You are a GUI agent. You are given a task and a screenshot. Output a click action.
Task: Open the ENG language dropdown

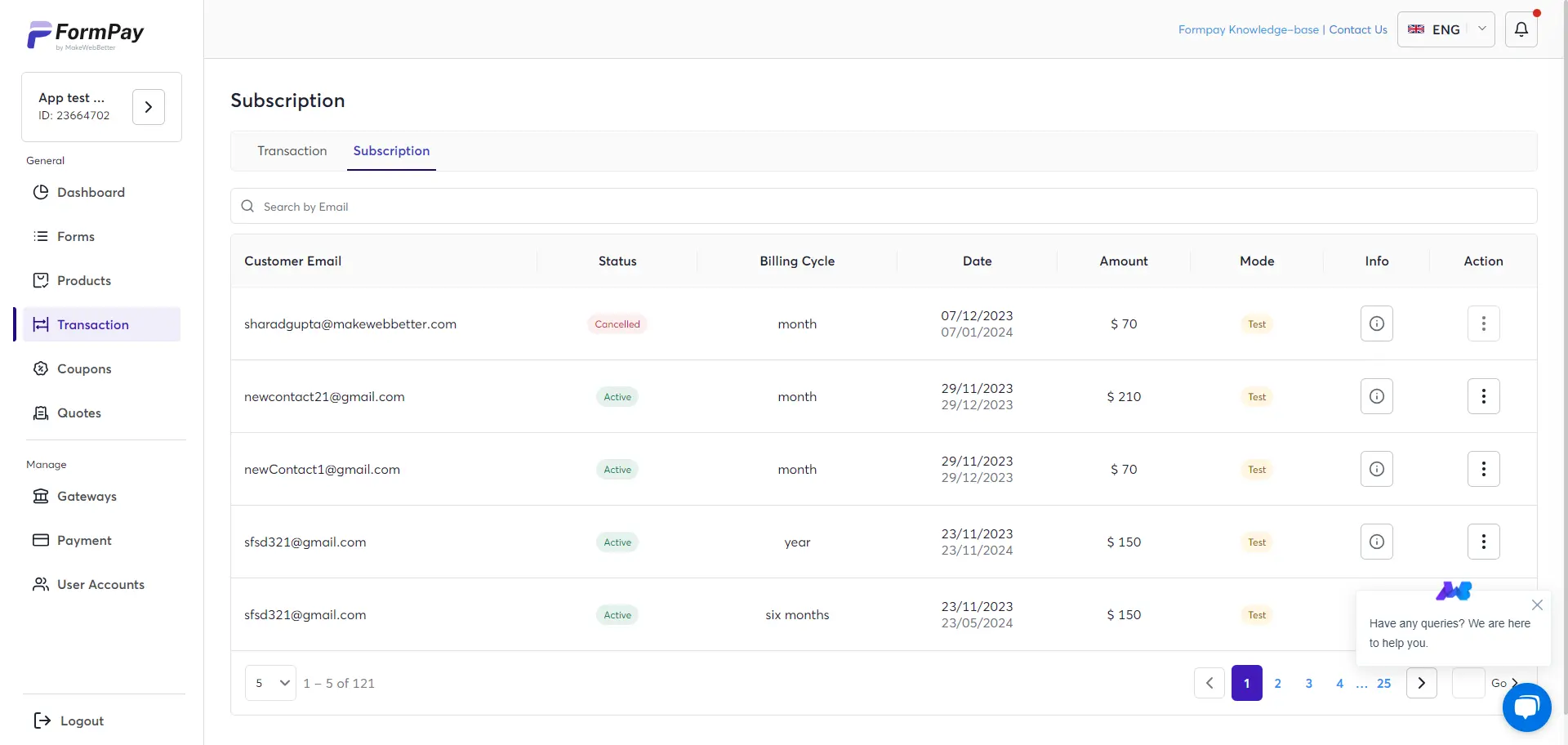[x=1445, y=29]
